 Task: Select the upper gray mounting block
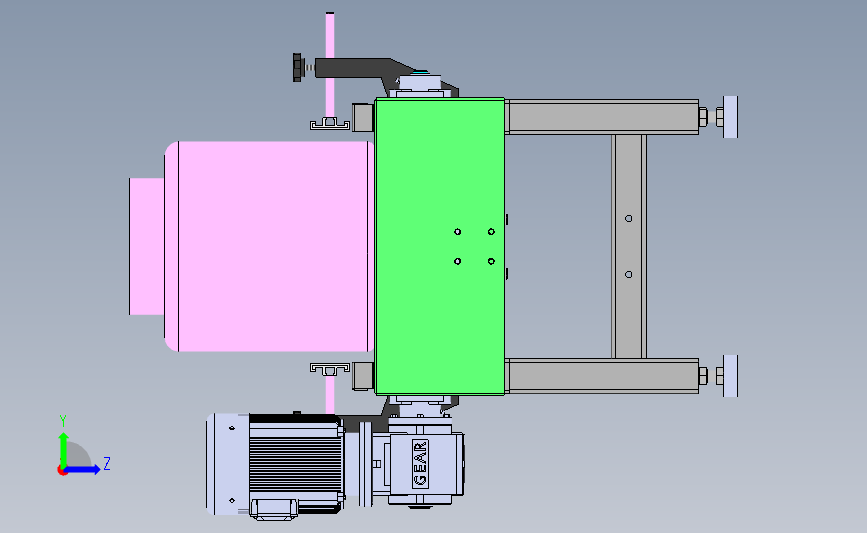tap(363, 117)
